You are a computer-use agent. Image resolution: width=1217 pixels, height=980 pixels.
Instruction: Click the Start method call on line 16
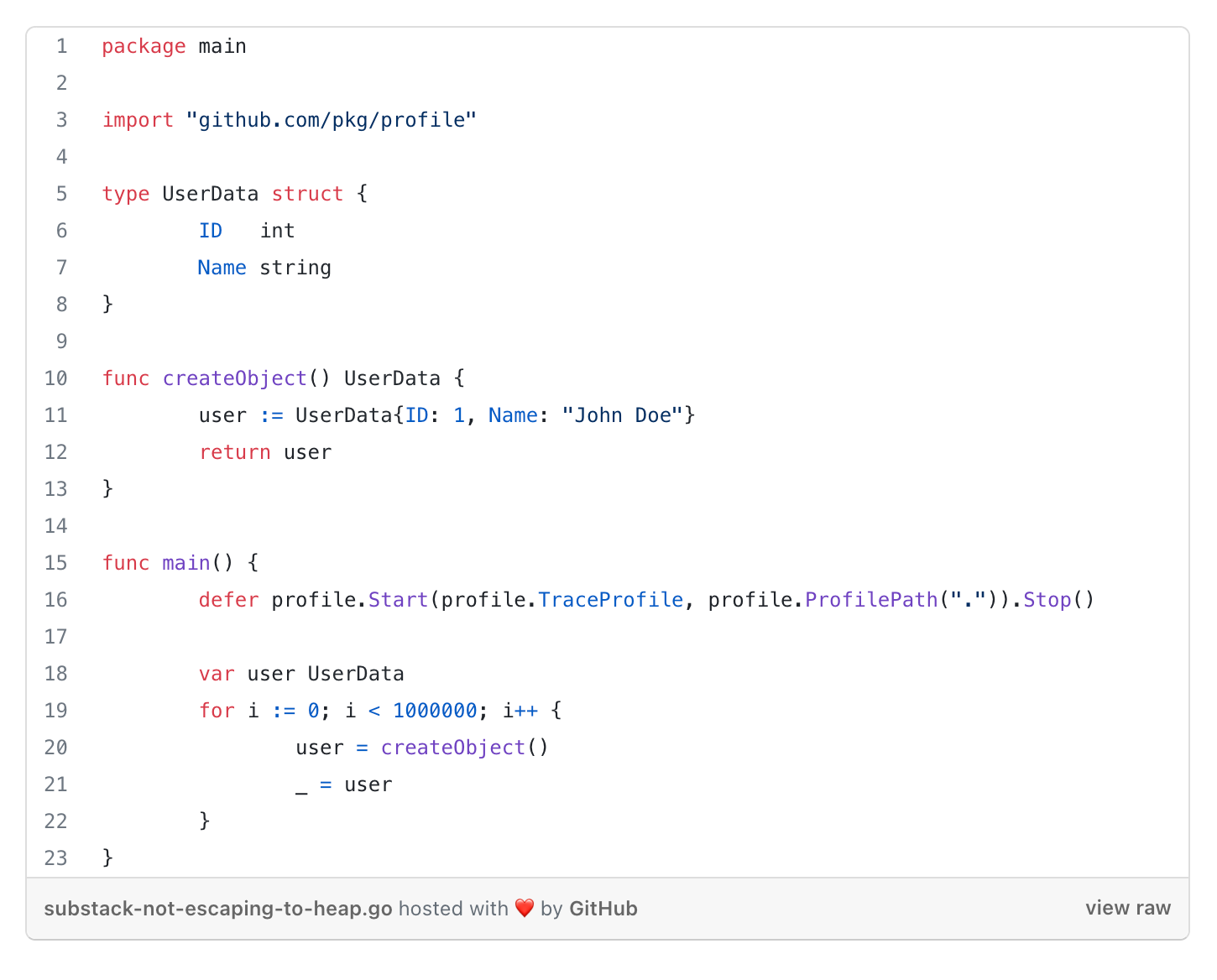pos(399,600)
